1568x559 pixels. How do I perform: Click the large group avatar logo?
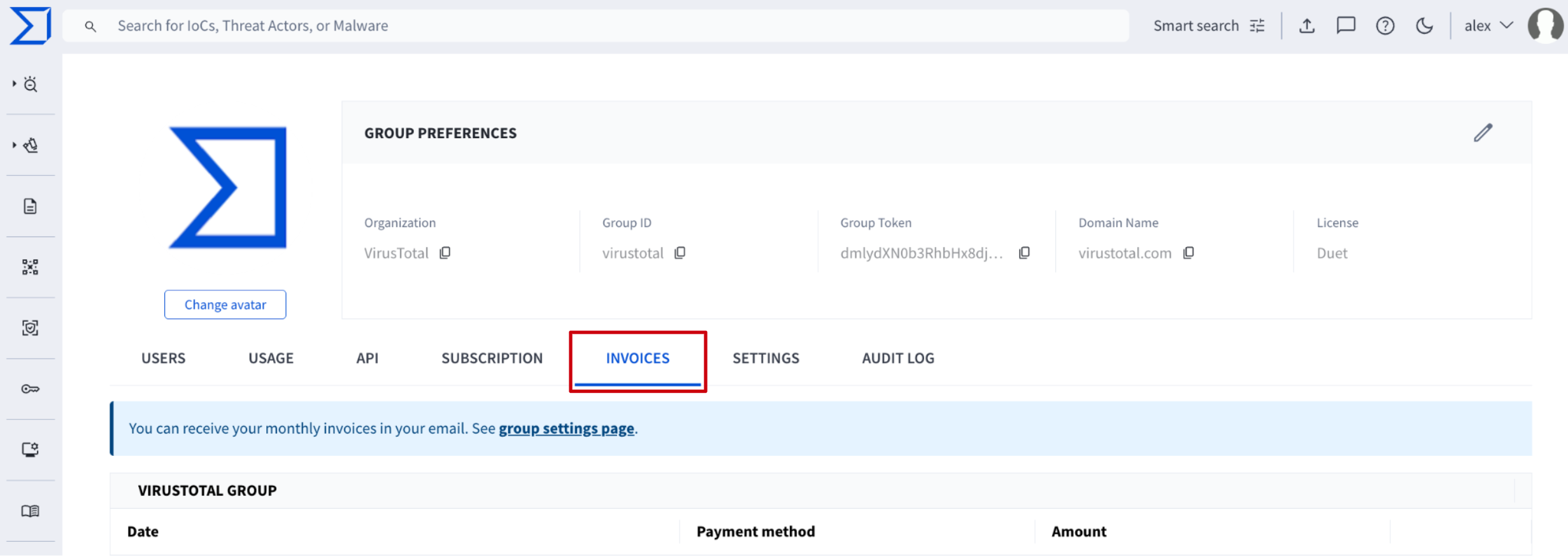tap(227, 187)
